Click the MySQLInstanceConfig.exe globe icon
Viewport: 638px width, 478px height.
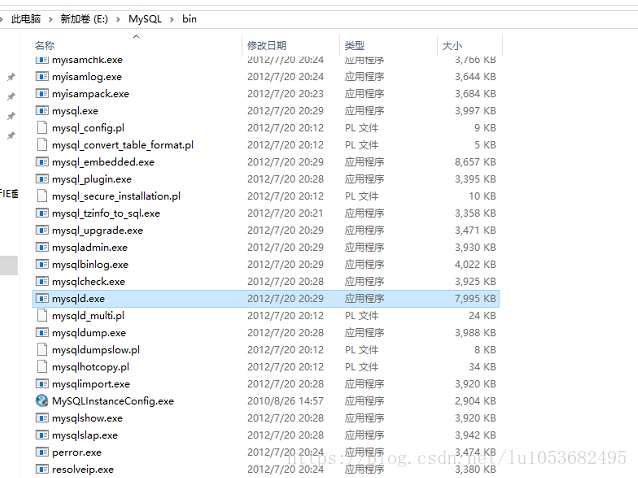click(x=42, y=401)
